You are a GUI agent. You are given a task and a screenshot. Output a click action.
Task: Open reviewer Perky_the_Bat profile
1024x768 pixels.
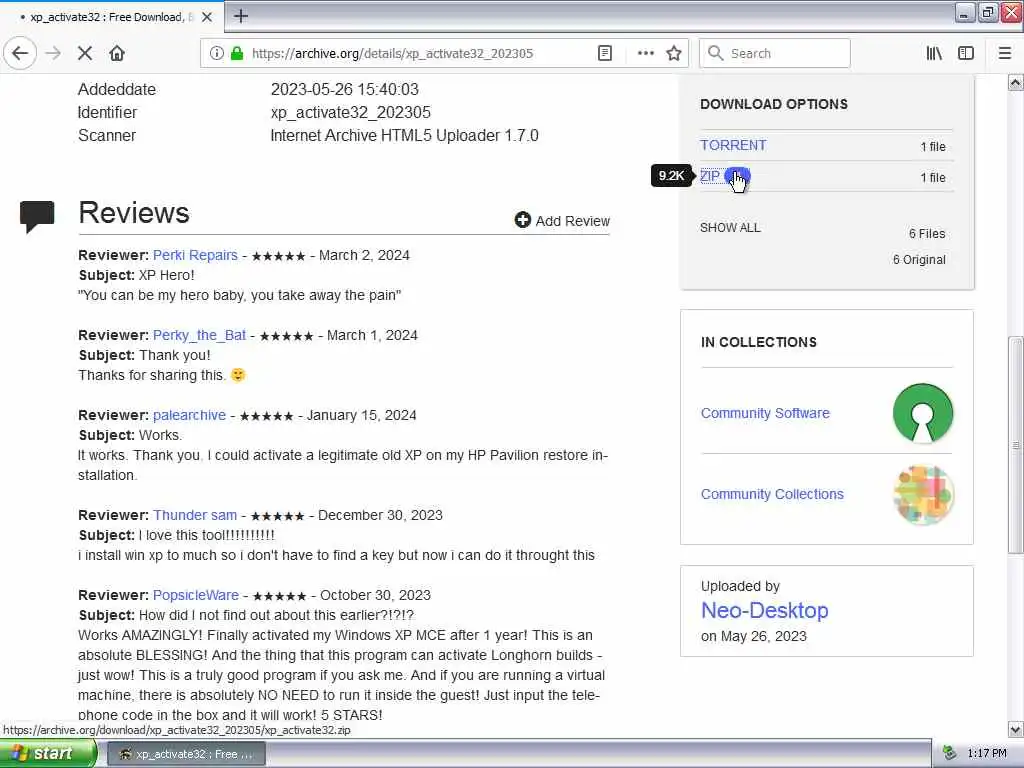click(199, 335)
